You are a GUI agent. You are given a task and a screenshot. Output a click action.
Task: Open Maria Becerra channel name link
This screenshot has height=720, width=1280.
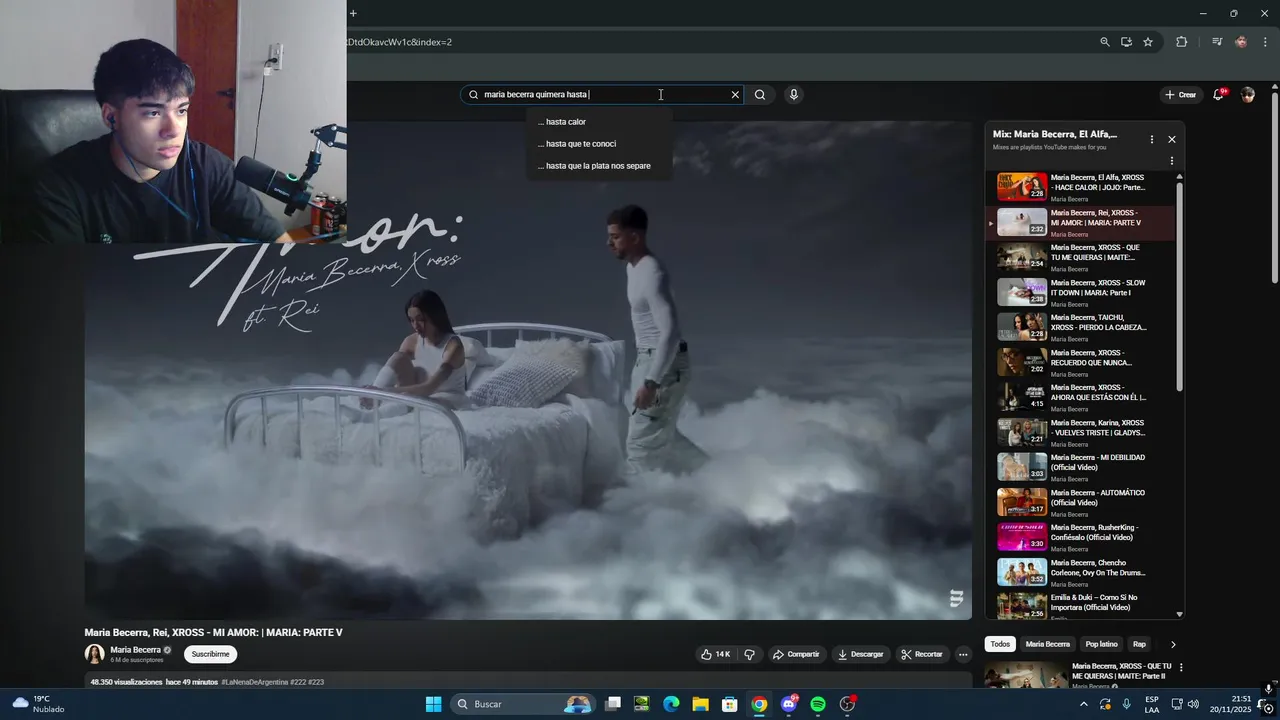(135, 650)
